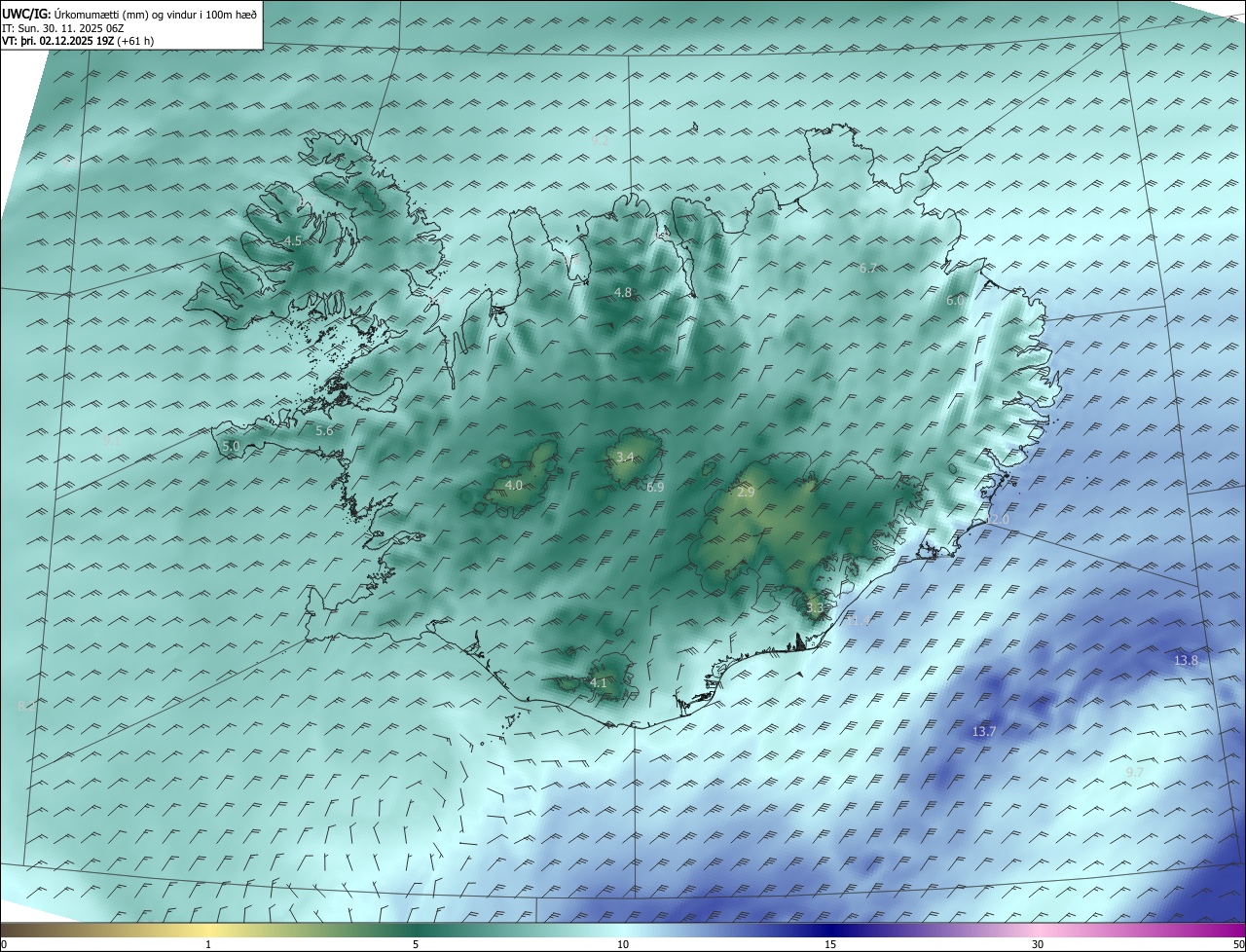
Task: Click the initial time line 'IT: Sun. 30. 11. 2025 06Z'
Action: pyautogui.click(x=65, y=28)
